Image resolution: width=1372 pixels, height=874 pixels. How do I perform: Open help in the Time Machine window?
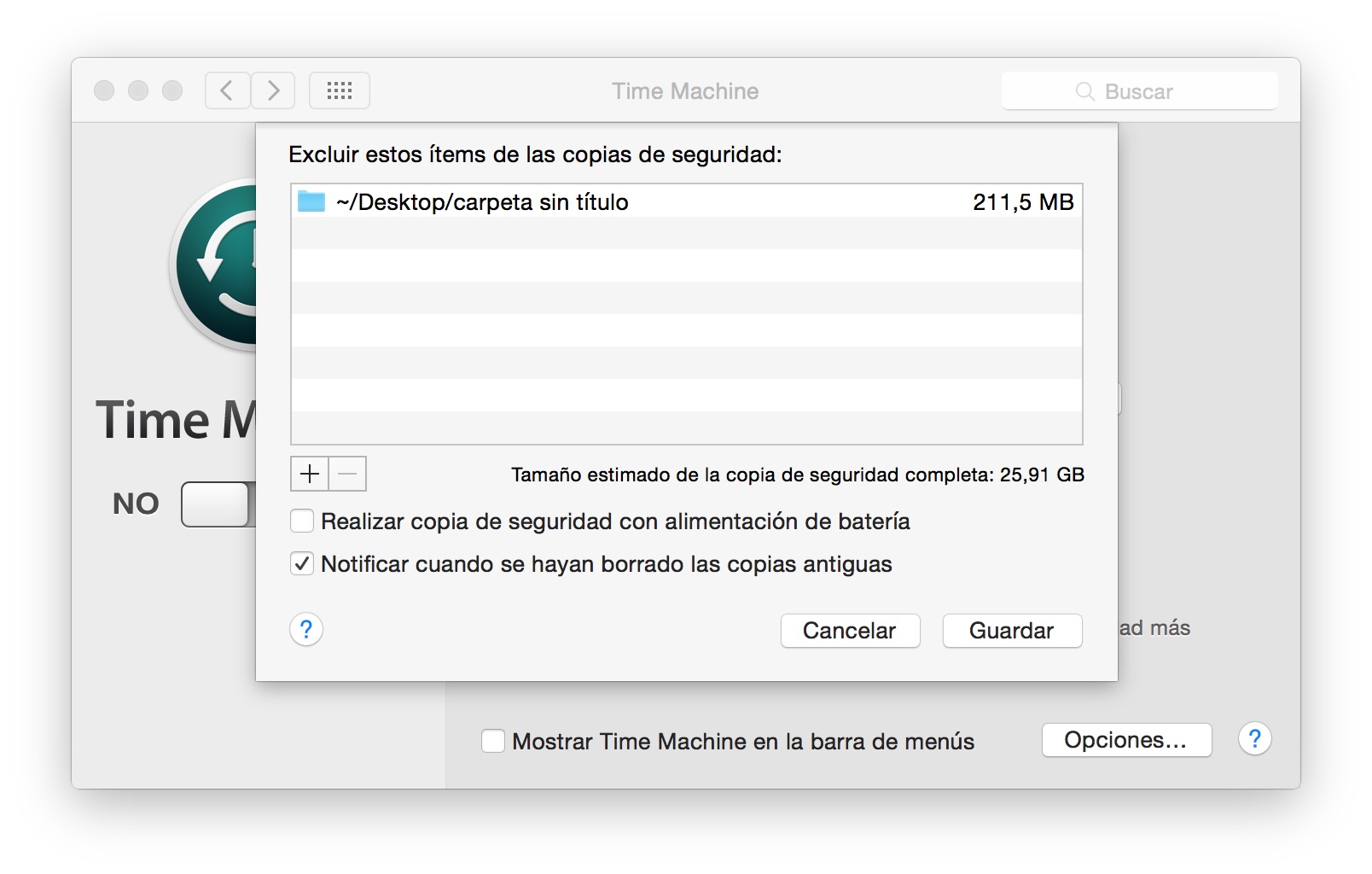pyautogui.click(x=1255, y=739)
